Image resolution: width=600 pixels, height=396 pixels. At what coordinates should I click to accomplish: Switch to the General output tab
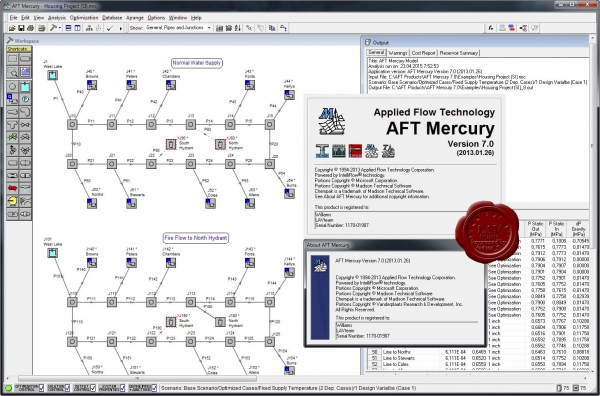click(376, 53)
